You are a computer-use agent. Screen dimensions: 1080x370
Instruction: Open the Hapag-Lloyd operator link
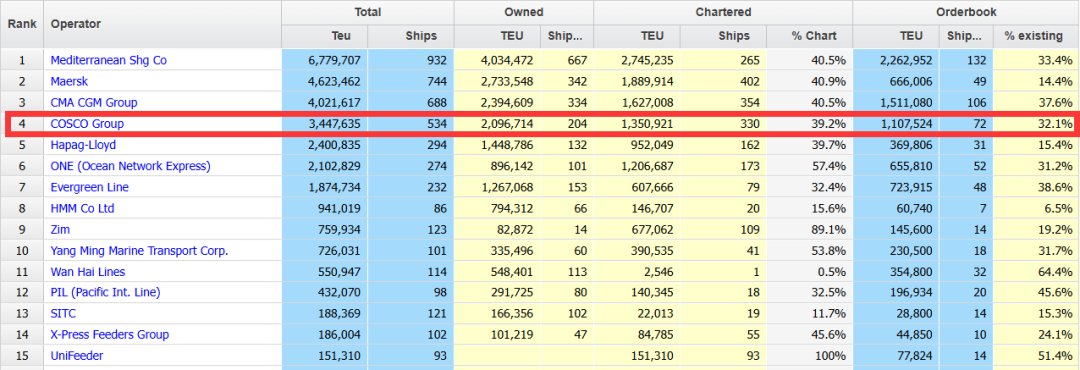[83, 145]
